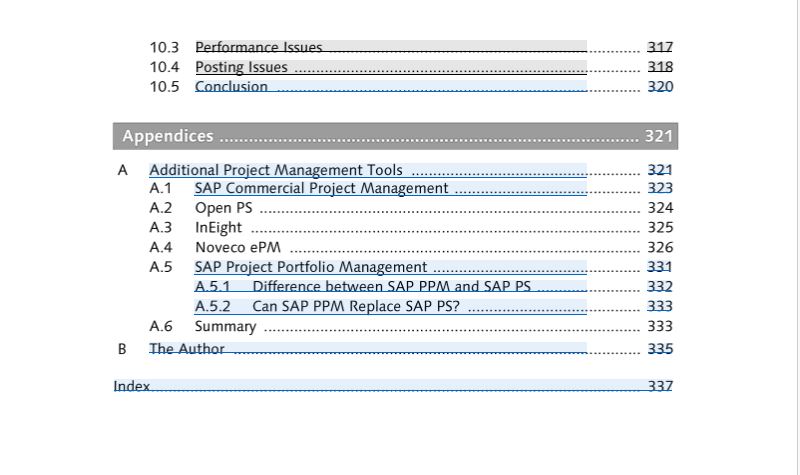
Task: Jump to page 323
Action: pos(660,188)
